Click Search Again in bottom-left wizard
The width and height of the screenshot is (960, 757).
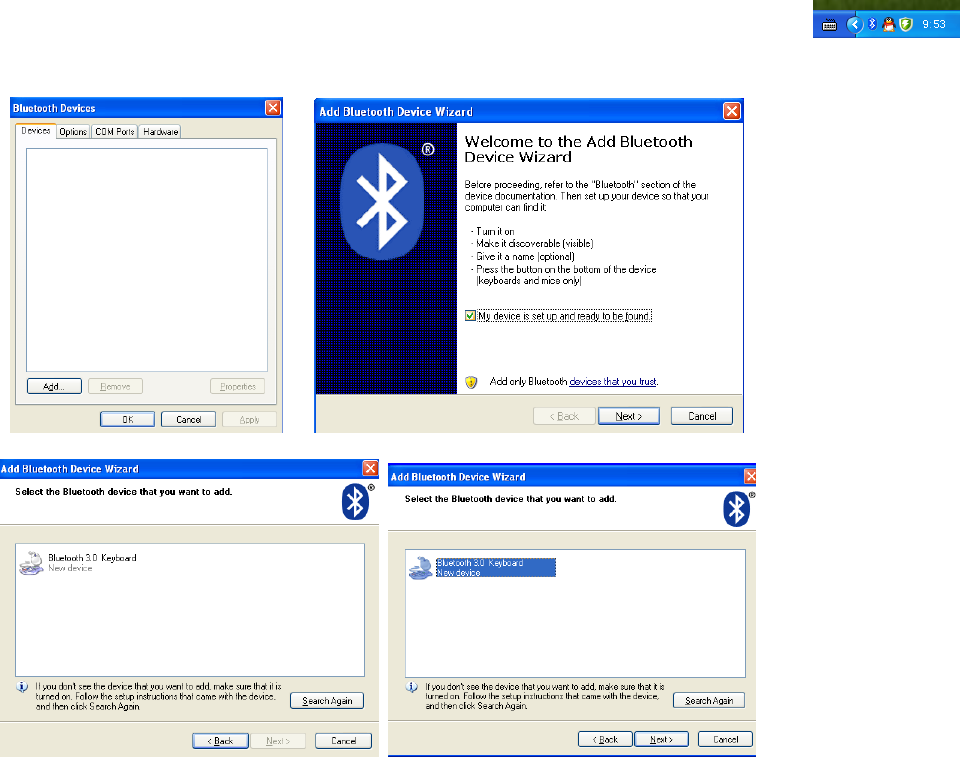point(327,701)
